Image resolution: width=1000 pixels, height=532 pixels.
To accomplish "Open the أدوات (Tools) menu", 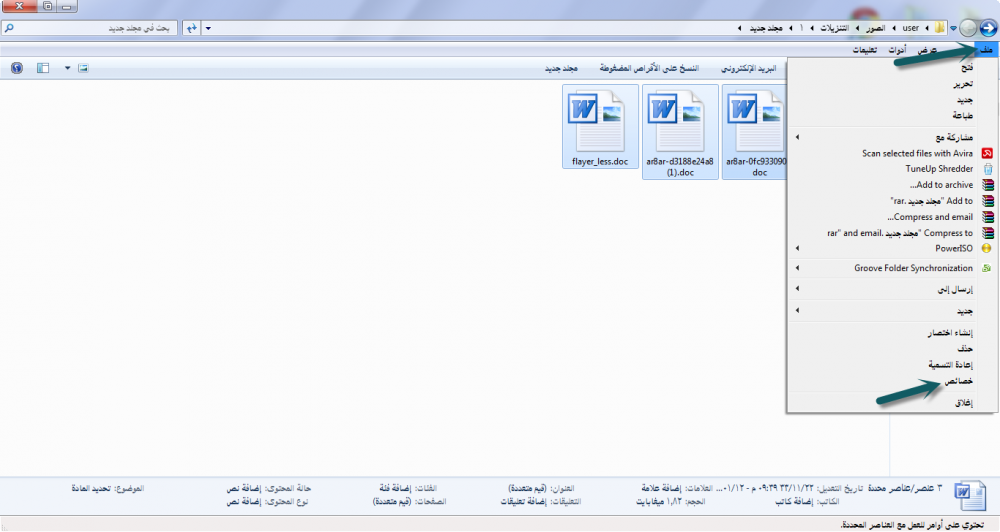I will point(898,50).
